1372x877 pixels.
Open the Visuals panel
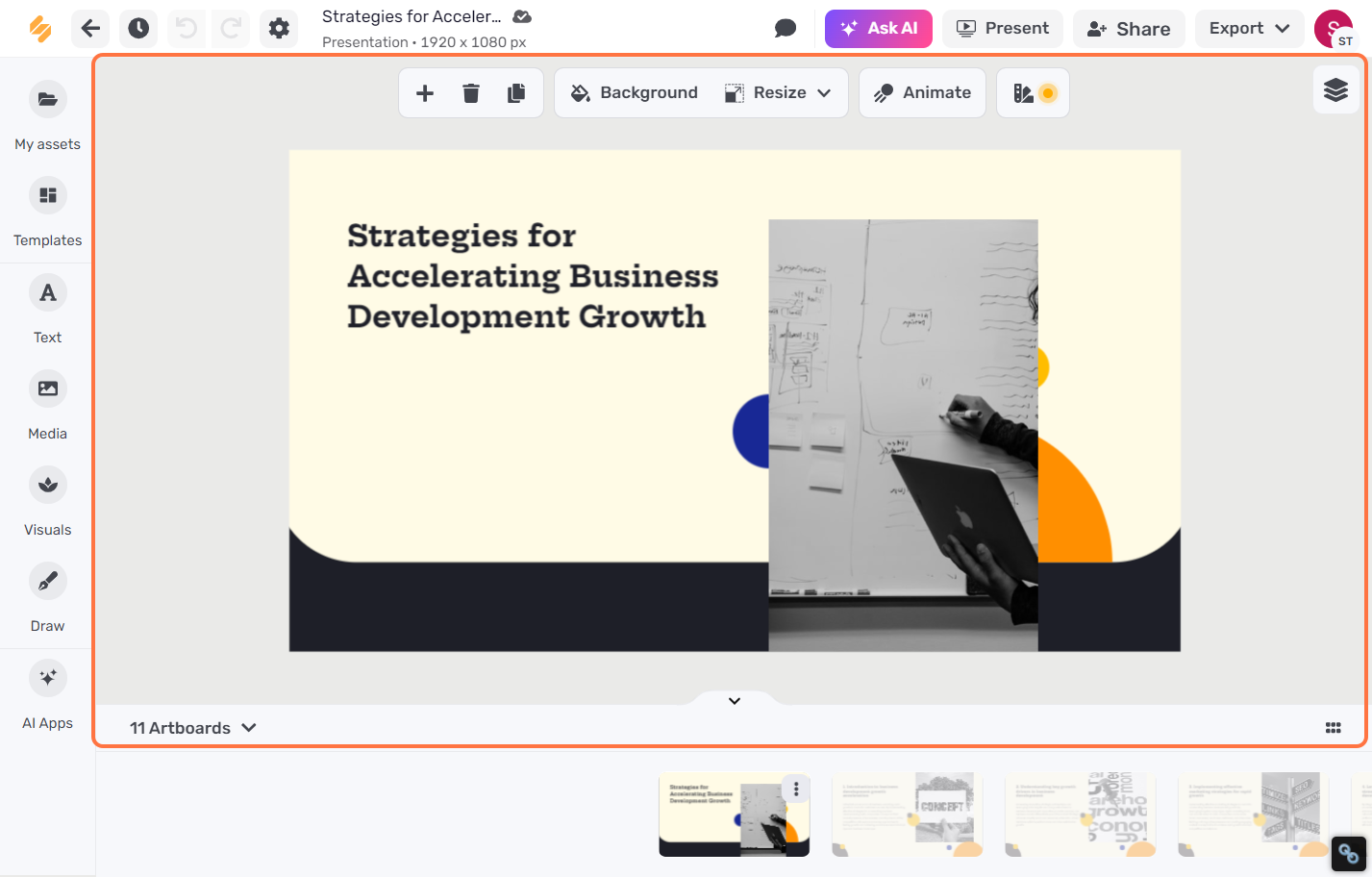pyautogui.click(x=47, y=501)
